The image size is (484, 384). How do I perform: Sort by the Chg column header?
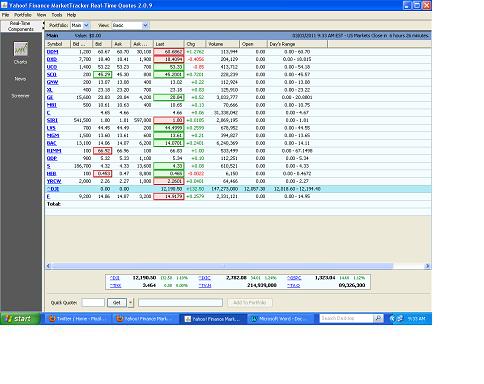click(195, 44)
